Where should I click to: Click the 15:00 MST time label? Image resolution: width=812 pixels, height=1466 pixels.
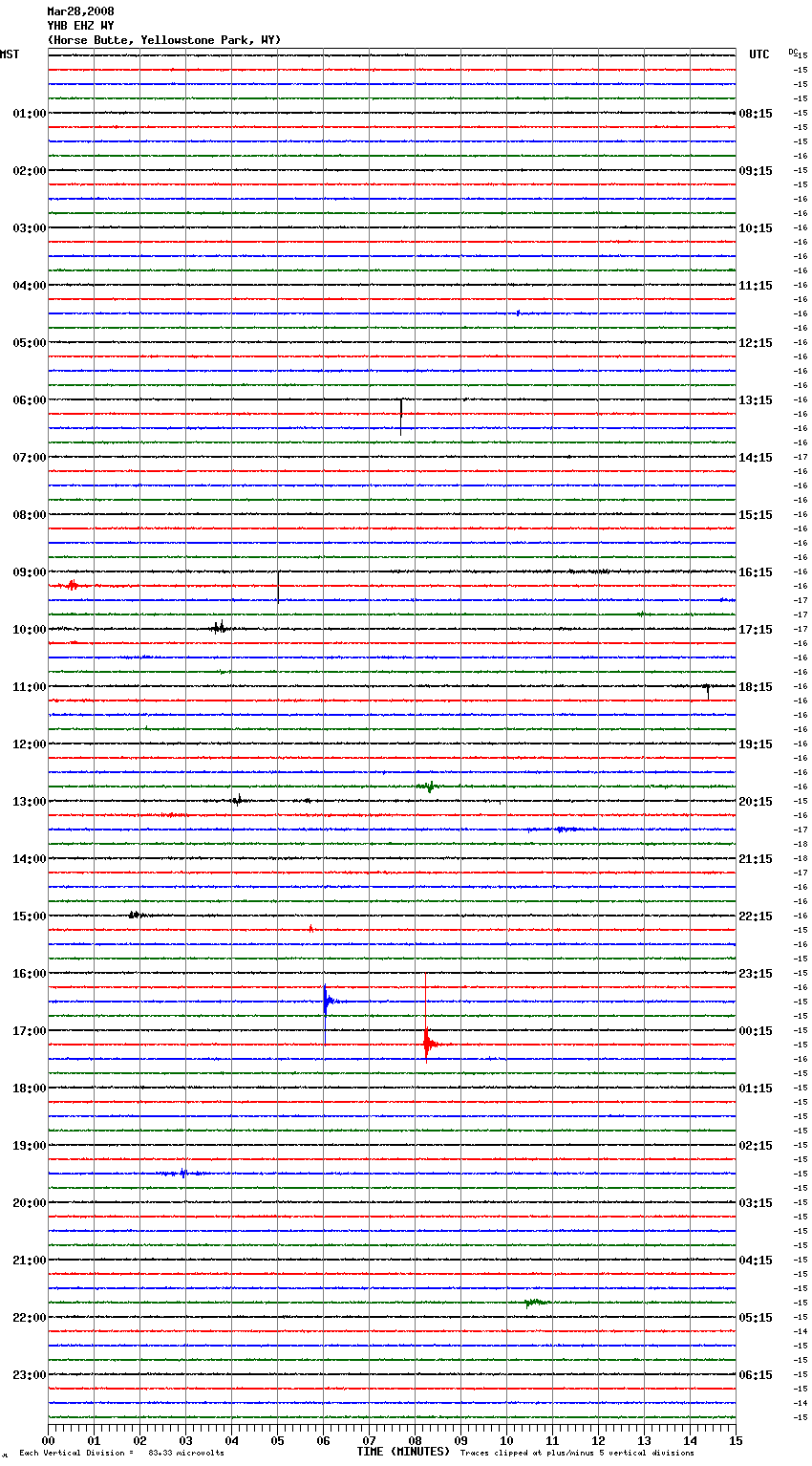click(30, 916)
